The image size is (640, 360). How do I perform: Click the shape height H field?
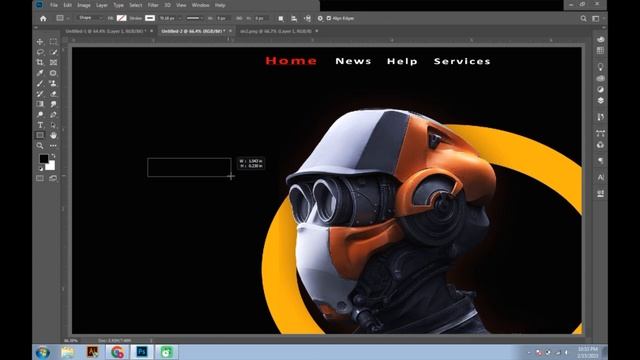[x=261, y=18]
